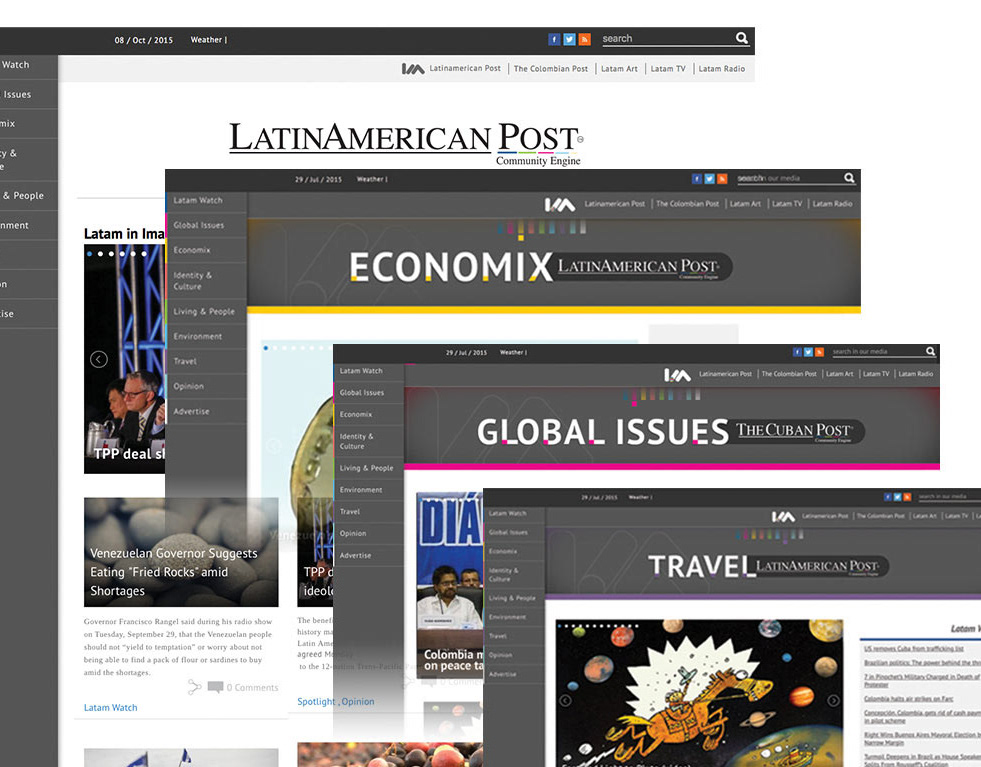
Task: Open 'Colombia halts air strikes on Farc' headline
Action: pos(908,699)
